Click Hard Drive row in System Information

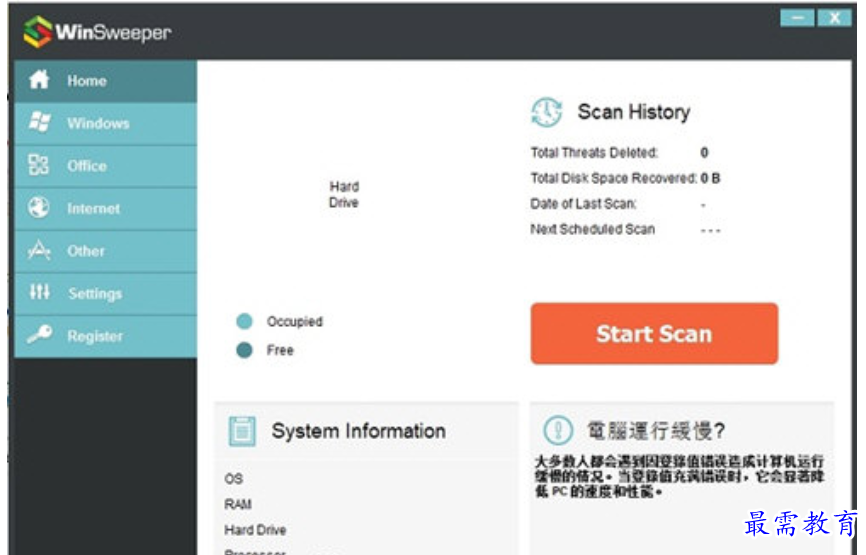(x=255, y=530)
